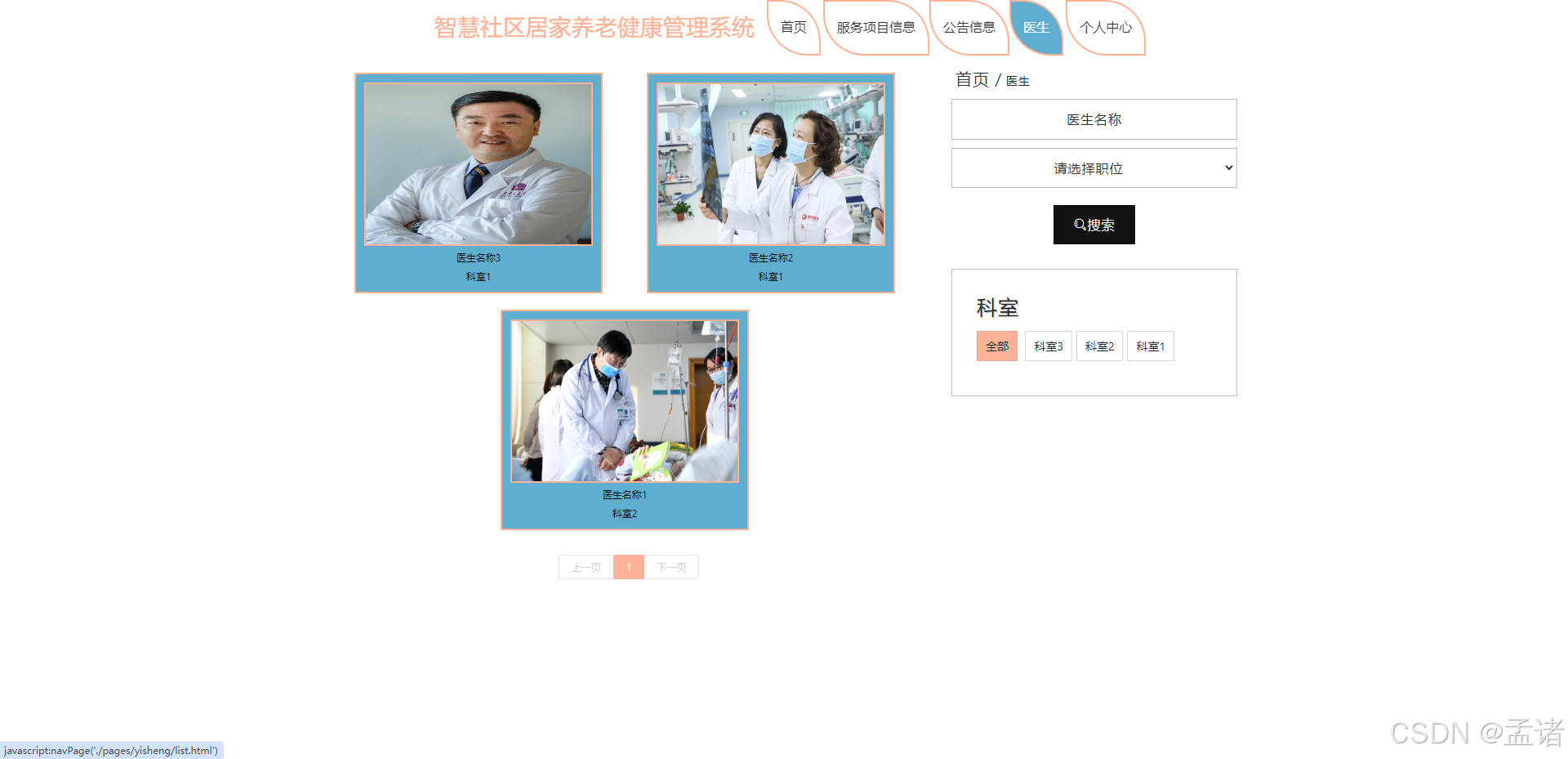1568x759 pixels.
Task: Click the 搜索 search button
Action: click(x=1094, y=224)
